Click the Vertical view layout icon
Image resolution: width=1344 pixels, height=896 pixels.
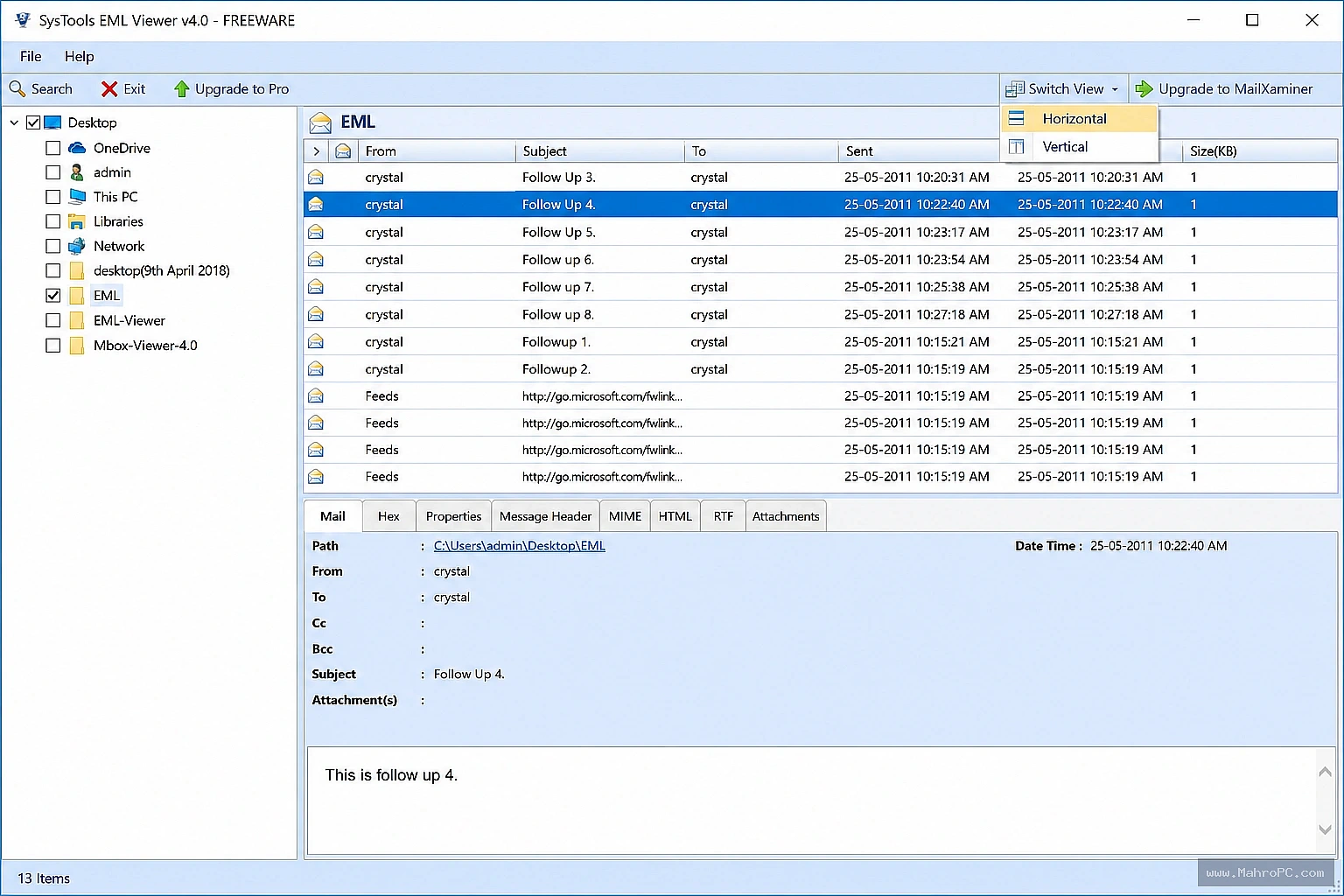coord(1016,147)
